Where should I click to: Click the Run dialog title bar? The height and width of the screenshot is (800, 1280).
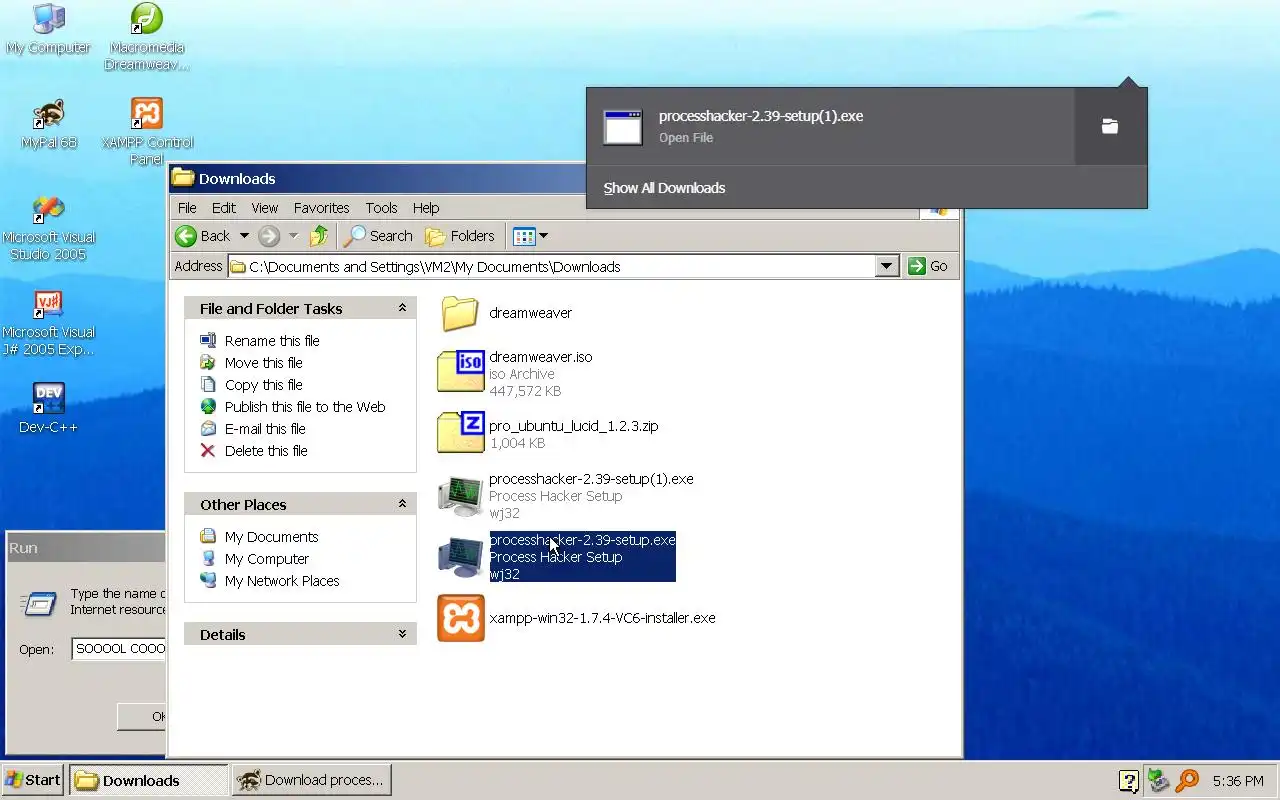84,548
